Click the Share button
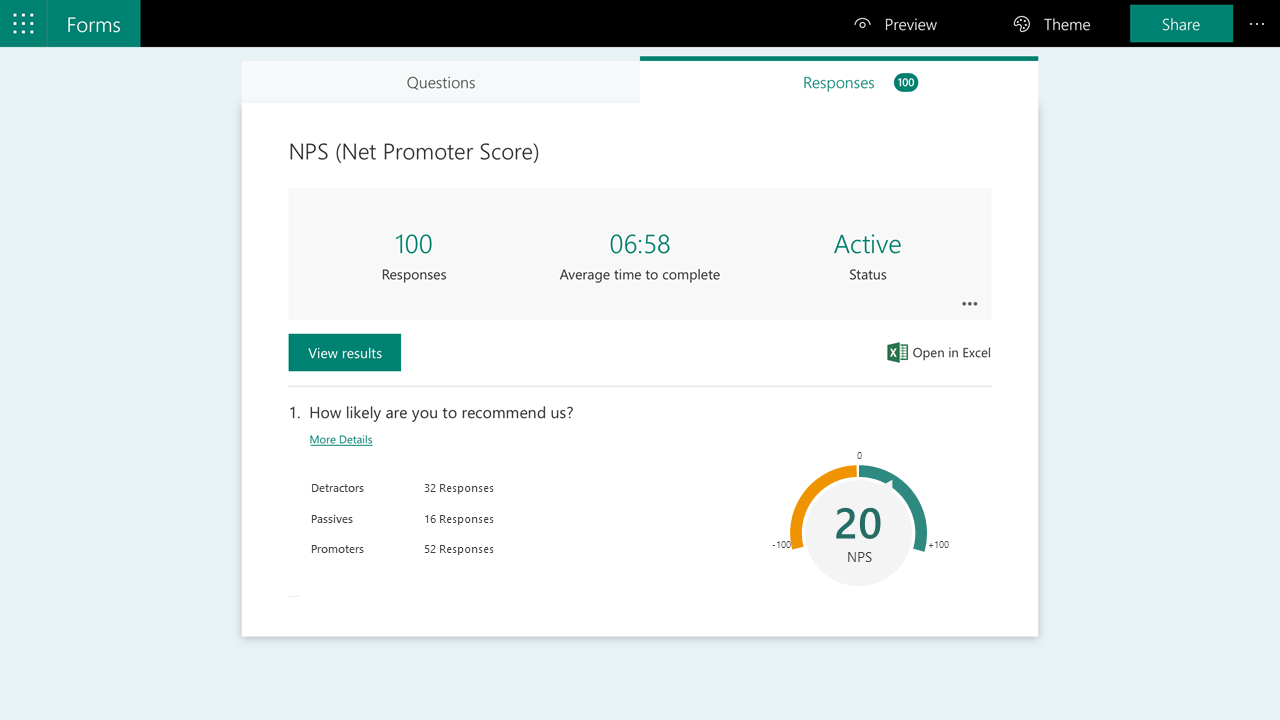 (1181, 24)
